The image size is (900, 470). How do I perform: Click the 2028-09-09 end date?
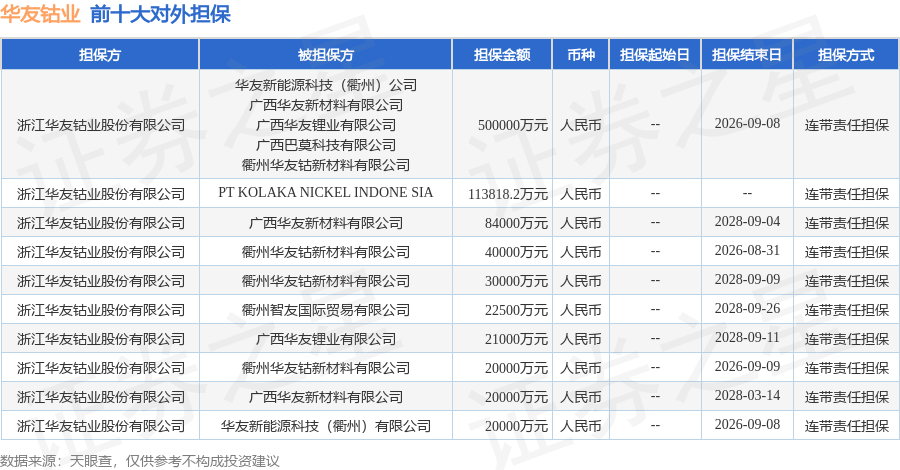747,279
